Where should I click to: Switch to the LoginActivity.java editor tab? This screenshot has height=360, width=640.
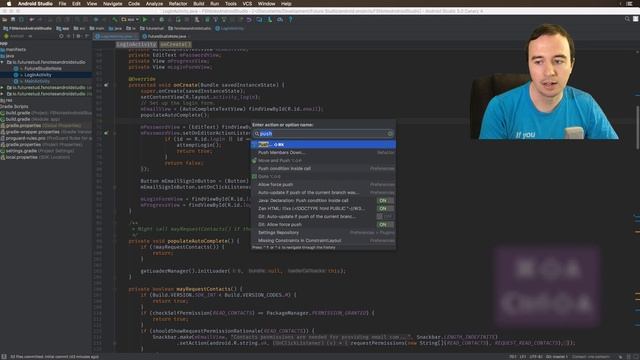click(116, 36)
